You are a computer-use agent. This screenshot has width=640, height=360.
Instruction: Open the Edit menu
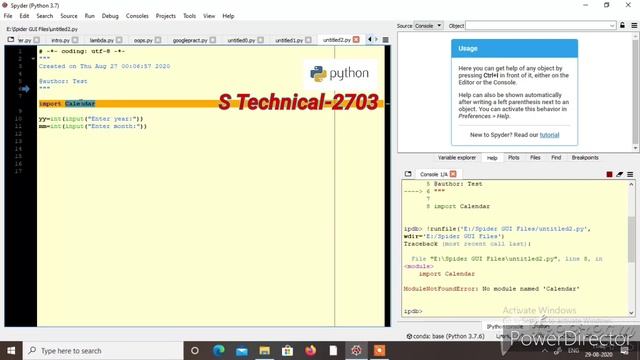(24, 16)
